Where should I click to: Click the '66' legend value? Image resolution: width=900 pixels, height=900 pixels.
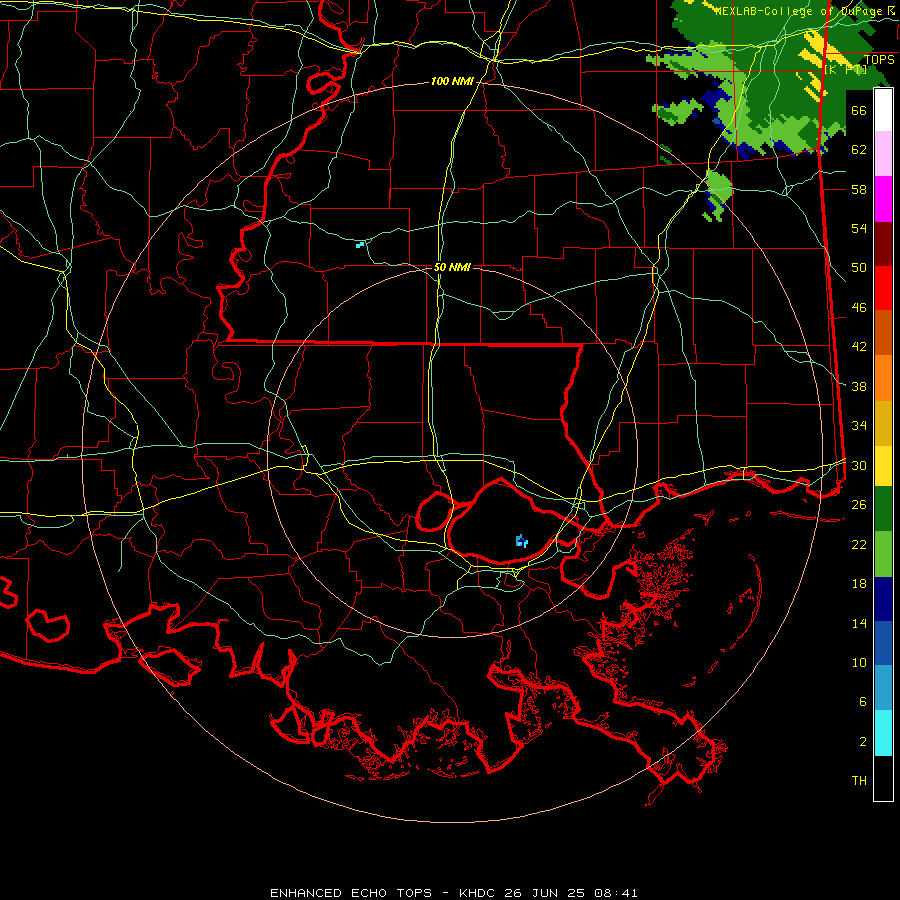pos(859,110)
